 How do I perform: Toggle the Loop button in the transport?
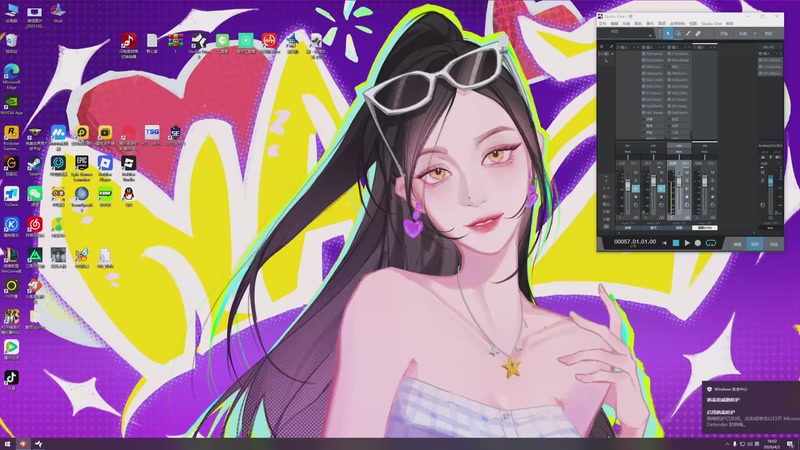711,243
